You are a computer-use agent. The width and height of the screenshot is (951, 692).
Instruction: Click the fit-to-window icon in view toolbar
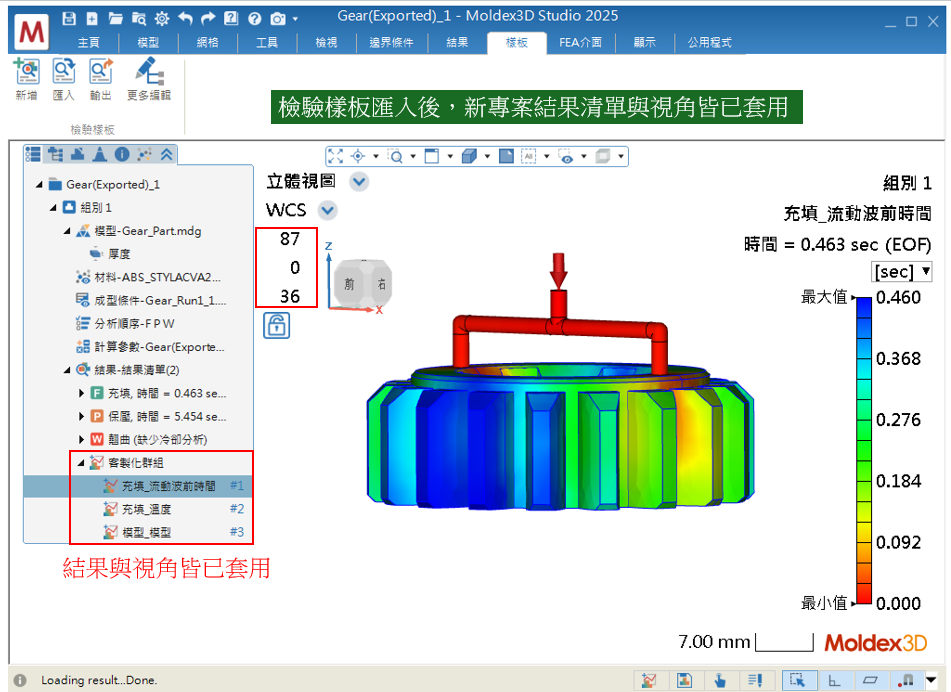335,156
